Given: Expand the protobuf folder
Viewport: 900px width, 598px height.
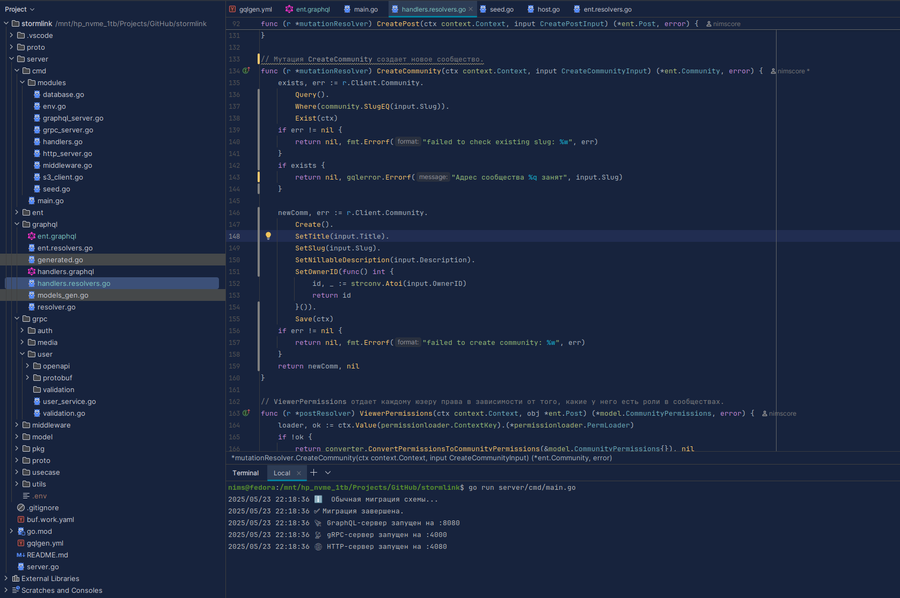Looking at the screenshot, I should click(28, 378).
